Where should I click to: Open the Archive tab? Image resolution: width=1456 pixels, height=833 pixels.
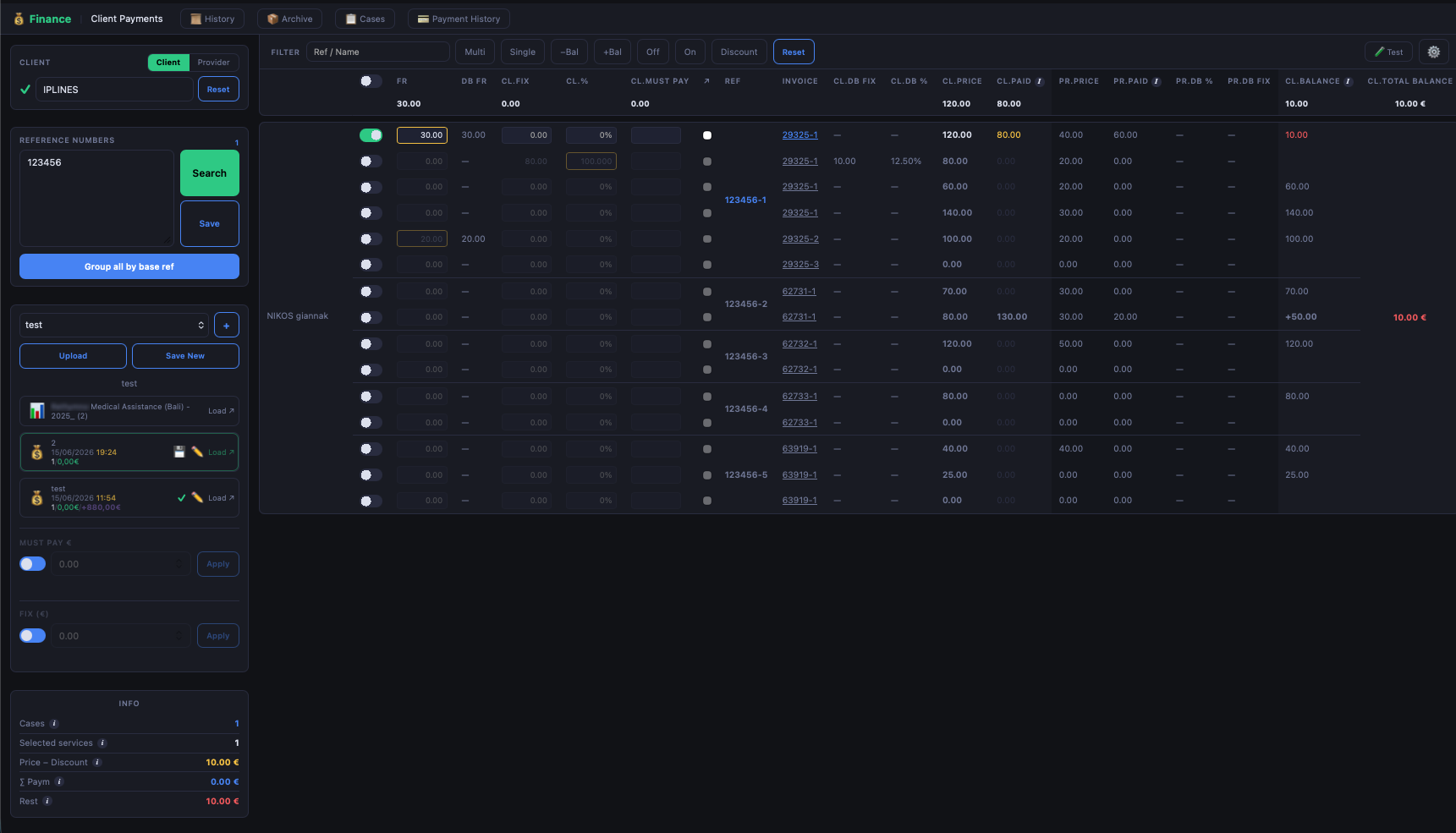tap(290, 19)
